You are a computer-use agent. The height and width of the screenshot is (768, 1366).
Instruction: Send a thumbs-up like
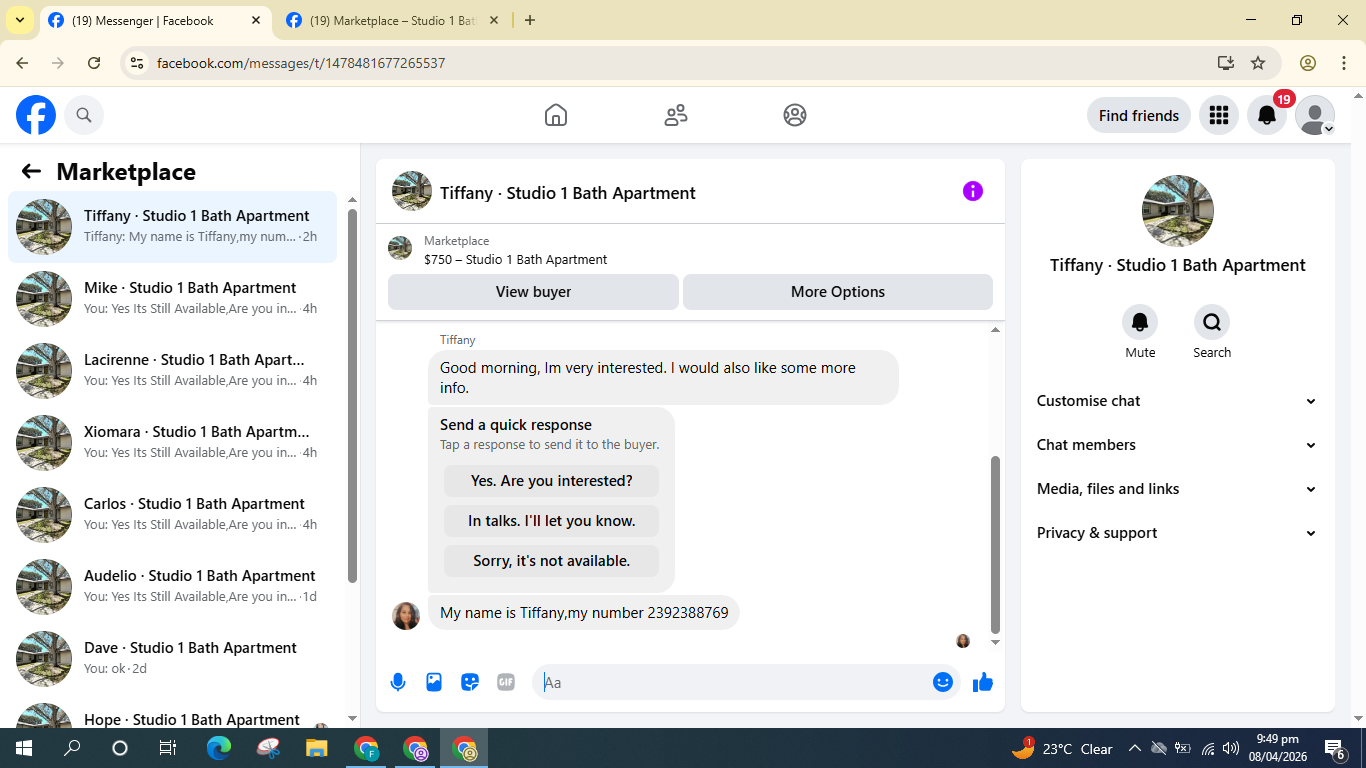pos(983,682)
